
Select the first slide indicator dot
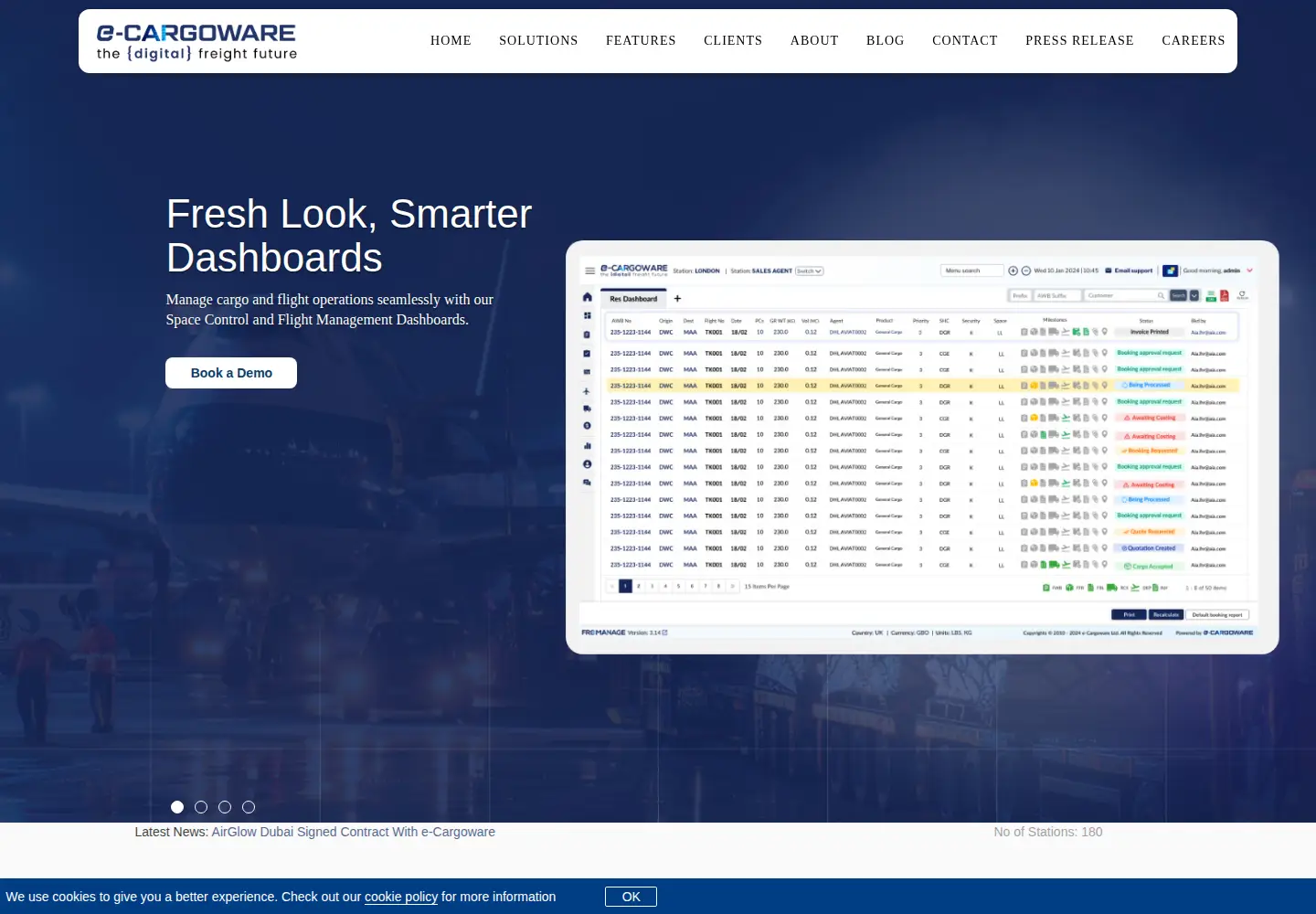(177, 807)
